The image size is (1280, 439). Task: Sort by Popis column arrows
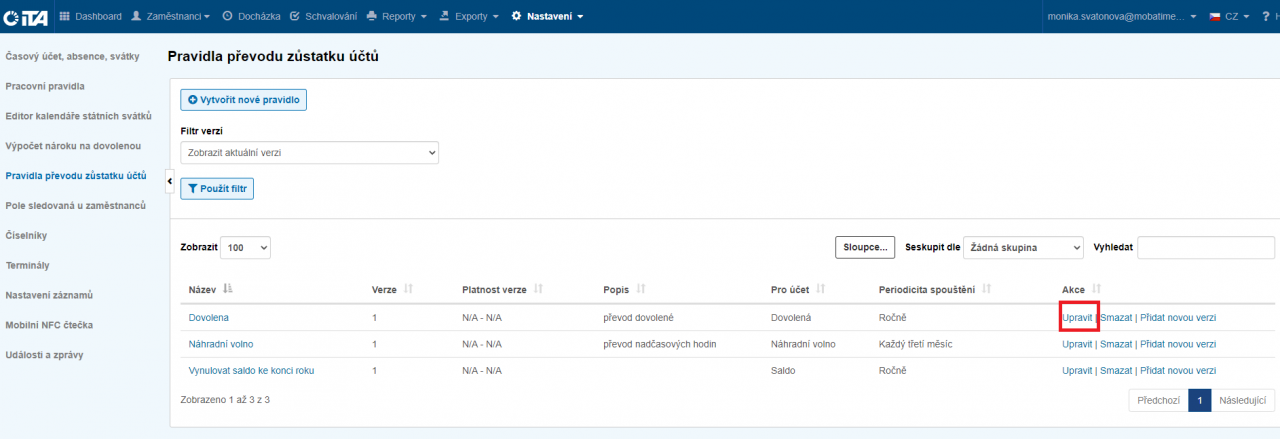point(641,289)
